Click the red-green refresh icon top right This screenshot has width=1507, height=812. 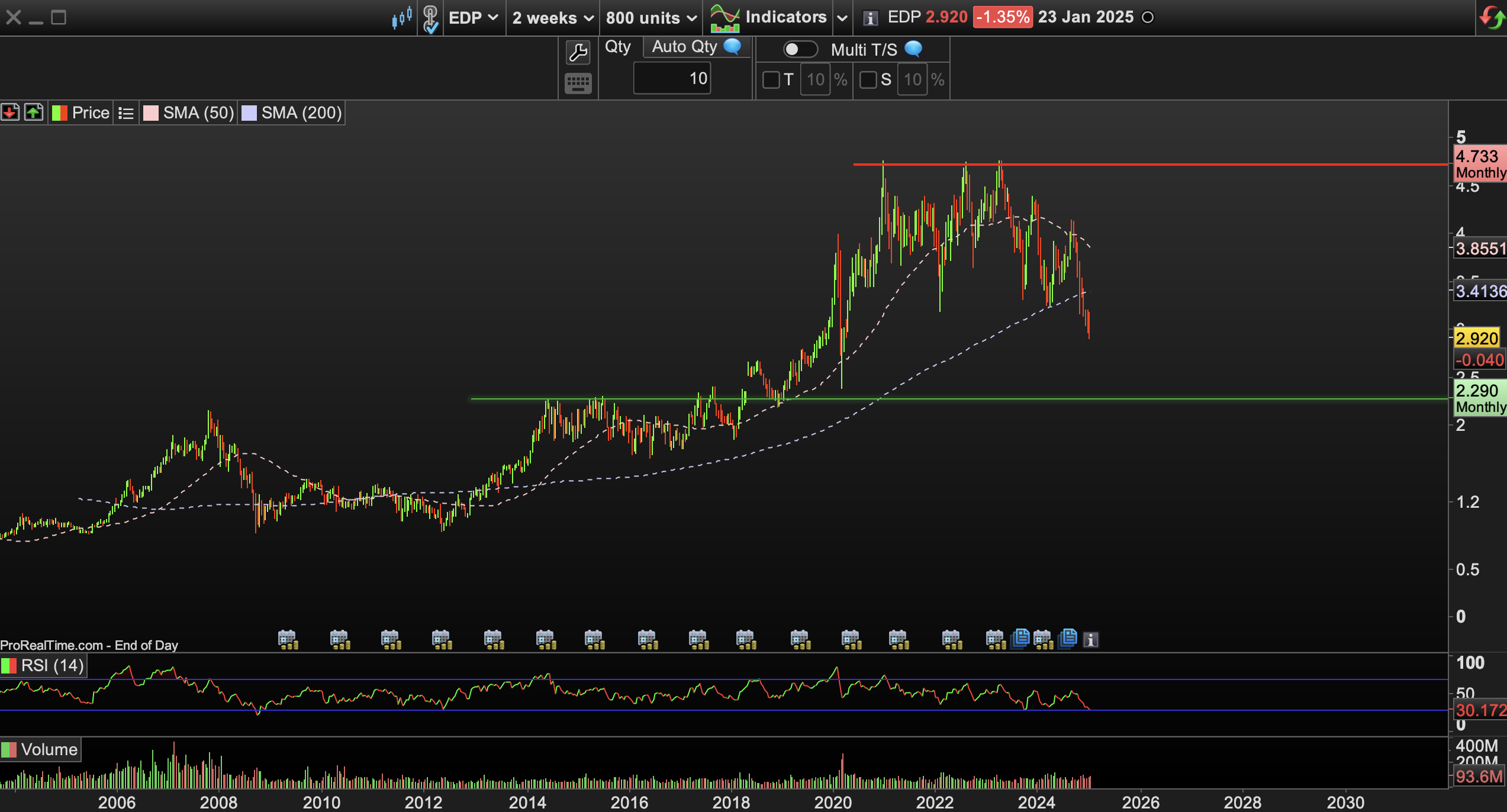coord(1492,18)
